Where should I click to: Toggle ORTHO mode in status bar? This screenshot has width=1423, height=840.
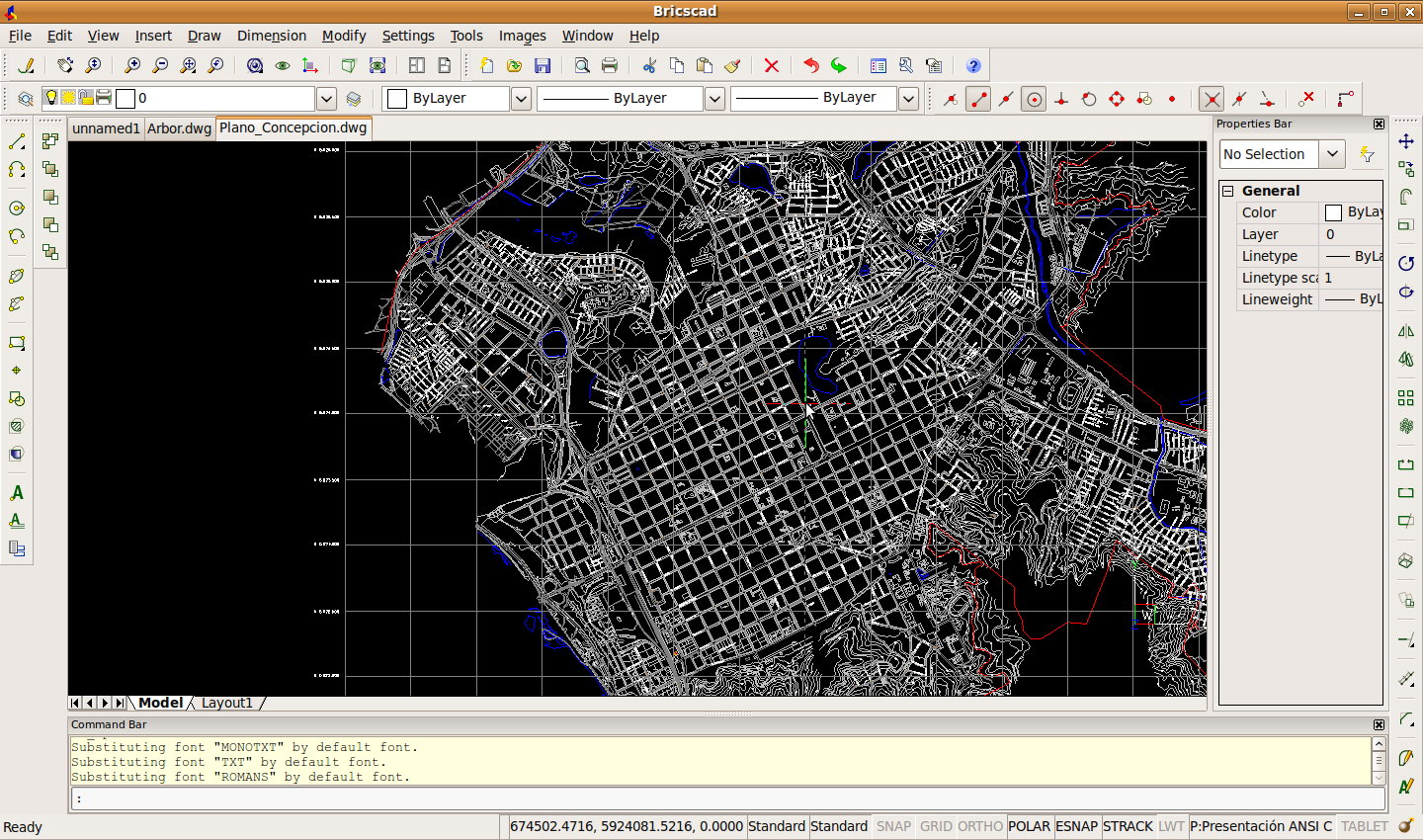(979, 826)
